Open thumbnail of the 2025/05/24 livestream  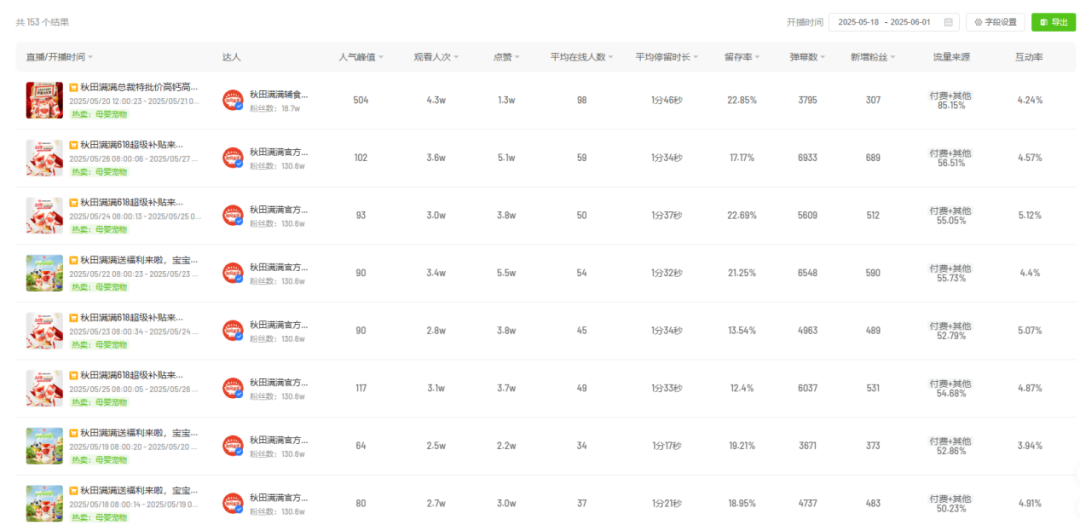pos(44,215)
